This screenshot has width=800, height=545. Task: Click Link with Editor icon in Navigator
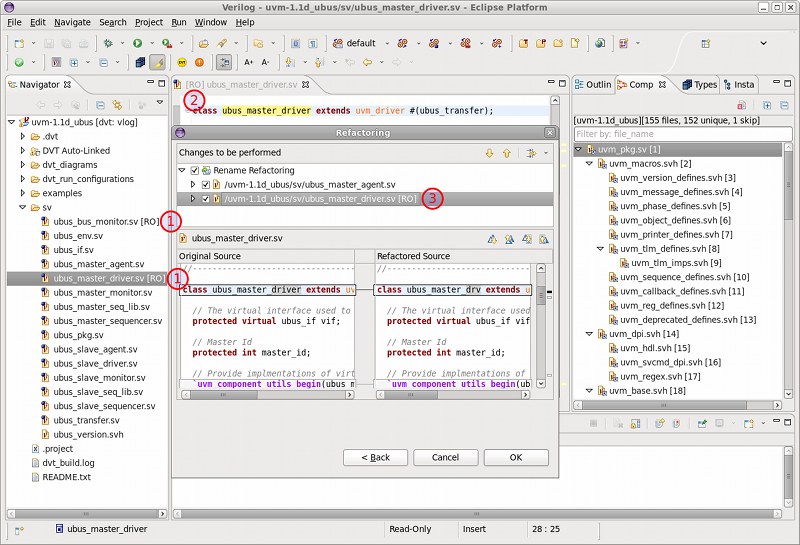(x=117, y=104)
